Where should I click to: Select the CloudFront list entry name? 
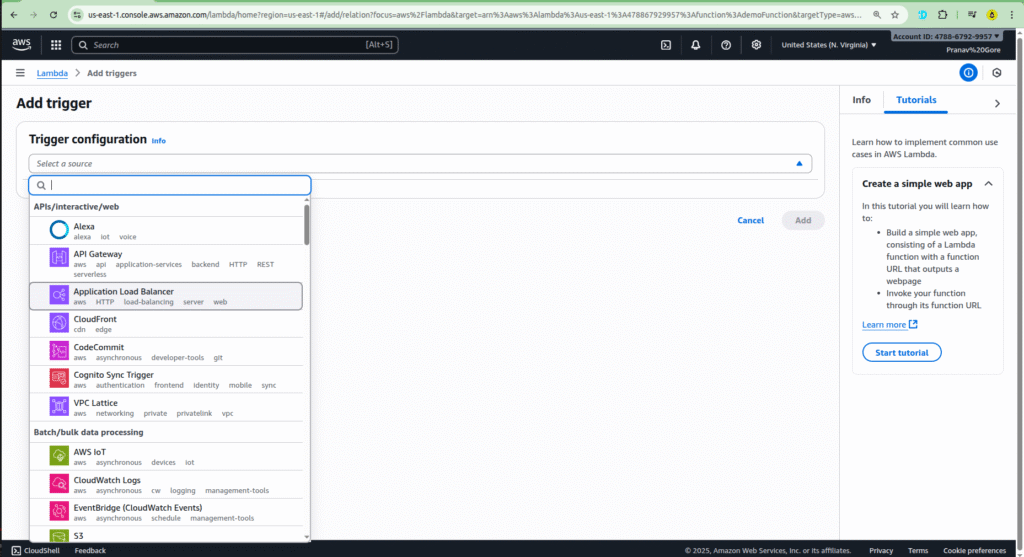(x=95, y=319)
